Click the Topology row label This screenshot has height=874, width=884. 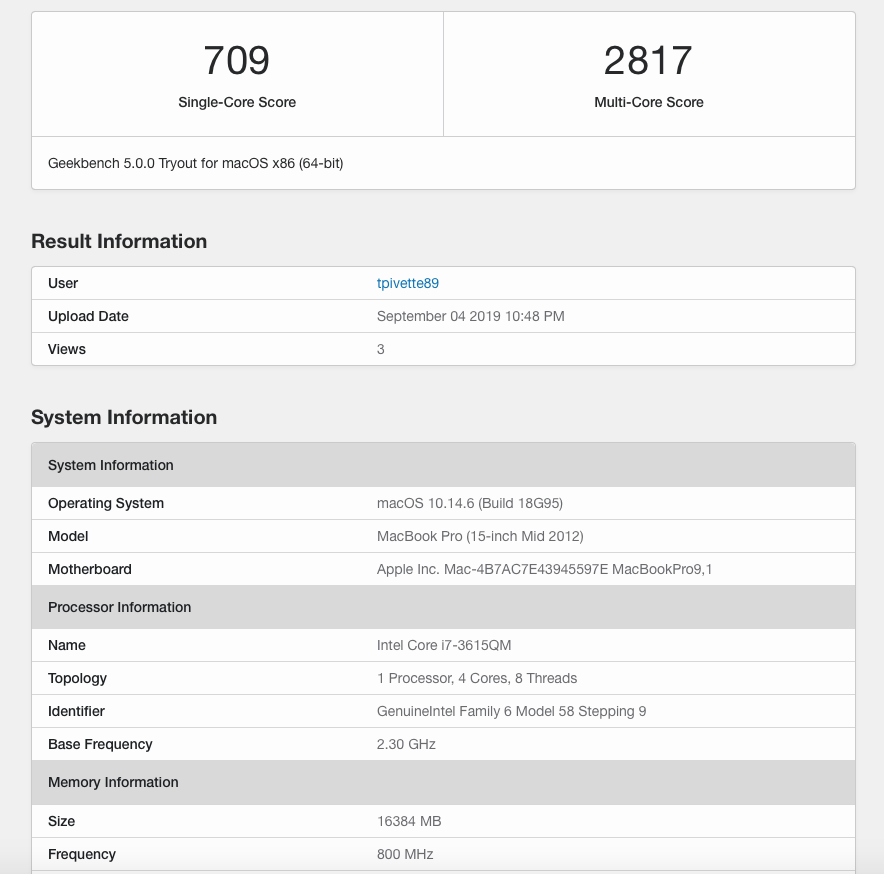click(77, 678)
